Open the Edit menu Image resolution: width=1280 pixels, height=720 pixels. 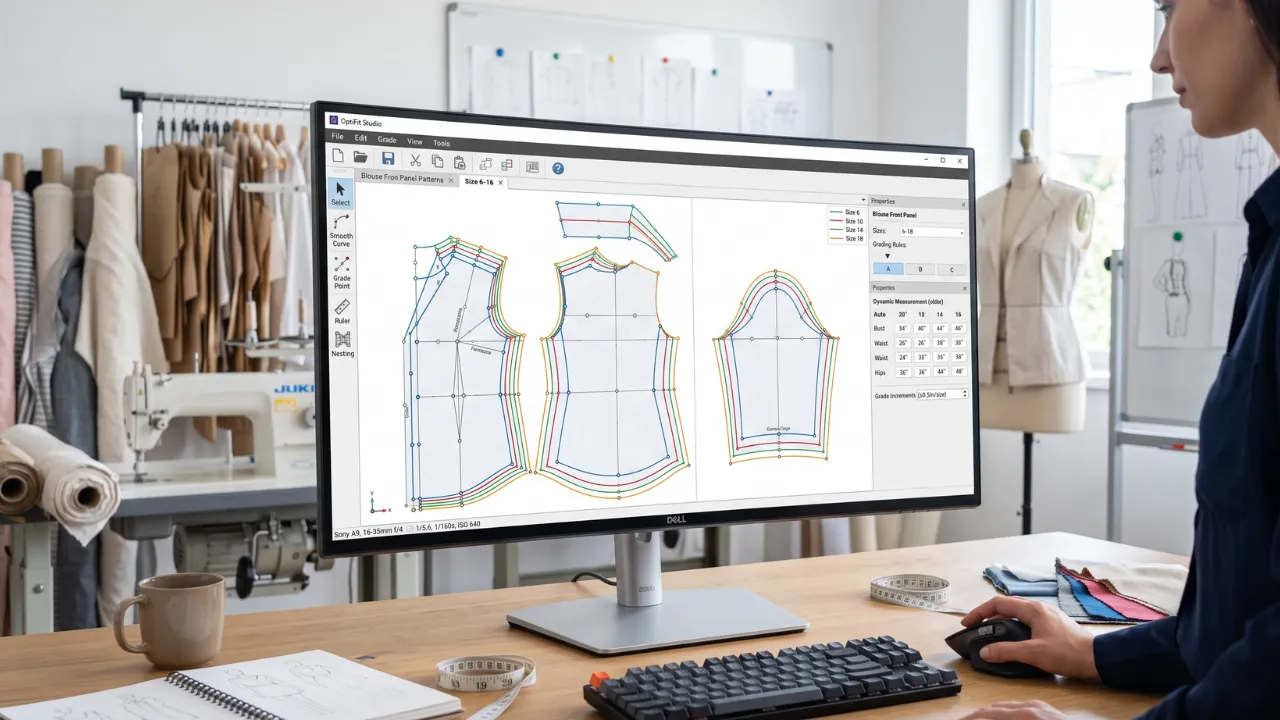[x=361, y=138]
